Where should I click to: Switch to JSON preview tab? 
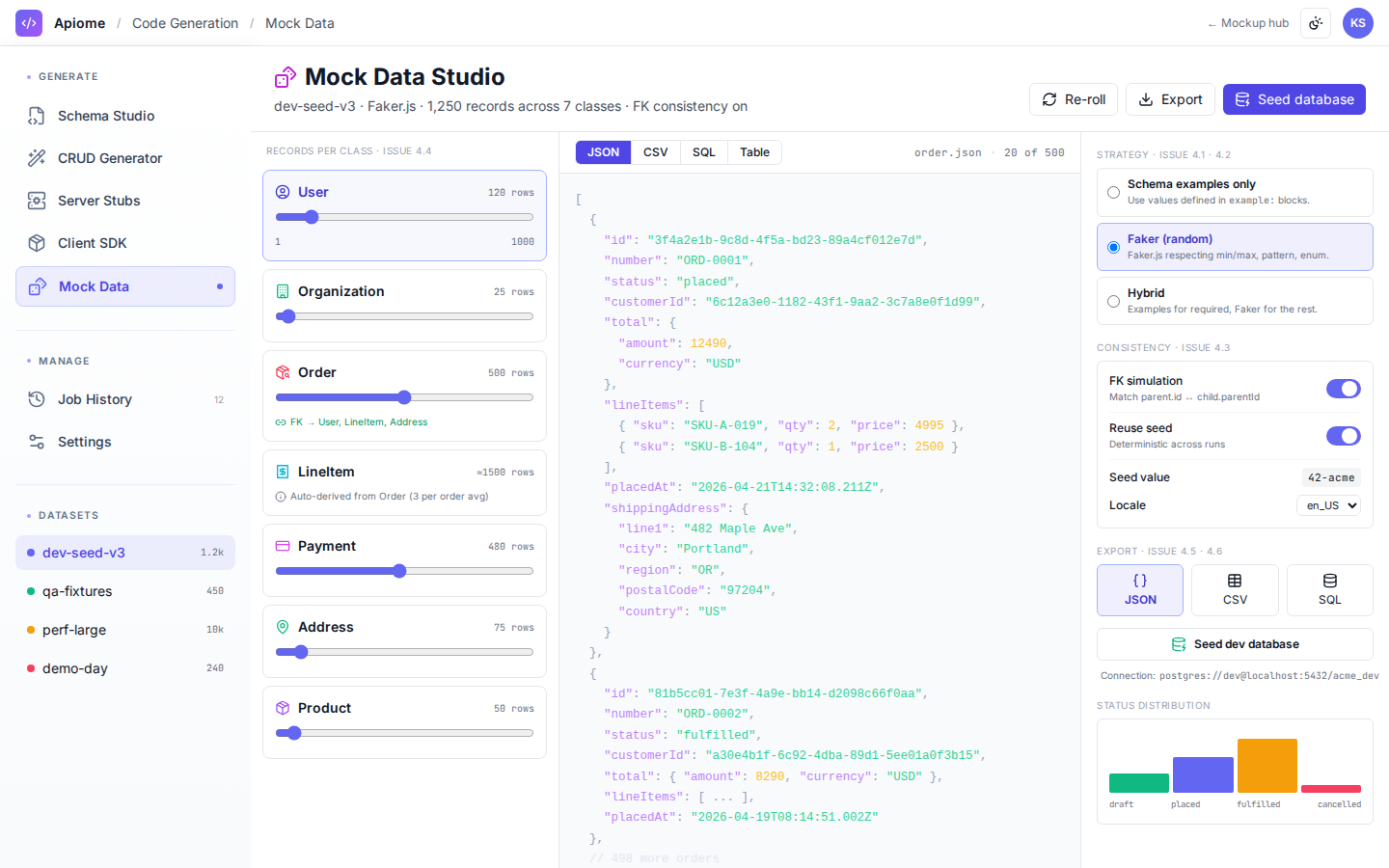[x=604, y=152]
